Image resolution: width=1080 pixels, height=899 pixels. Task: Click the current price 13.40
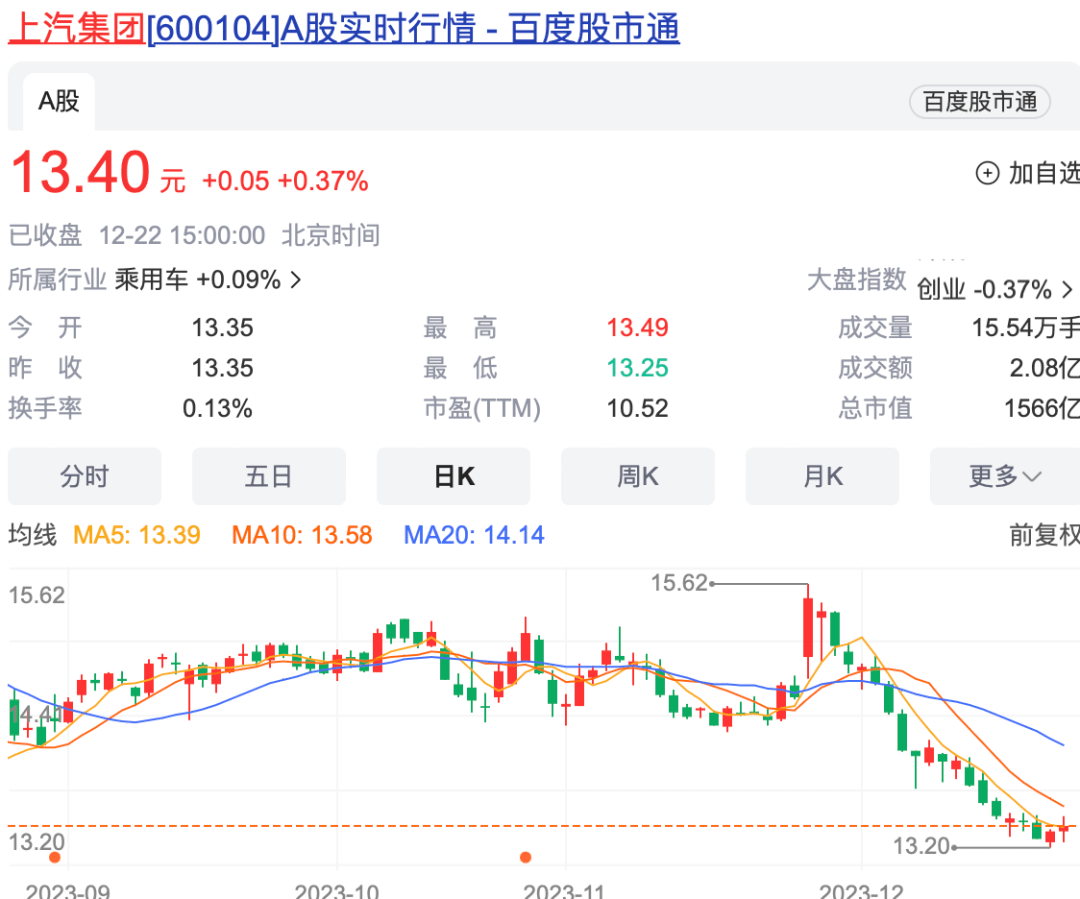(80, 172)
